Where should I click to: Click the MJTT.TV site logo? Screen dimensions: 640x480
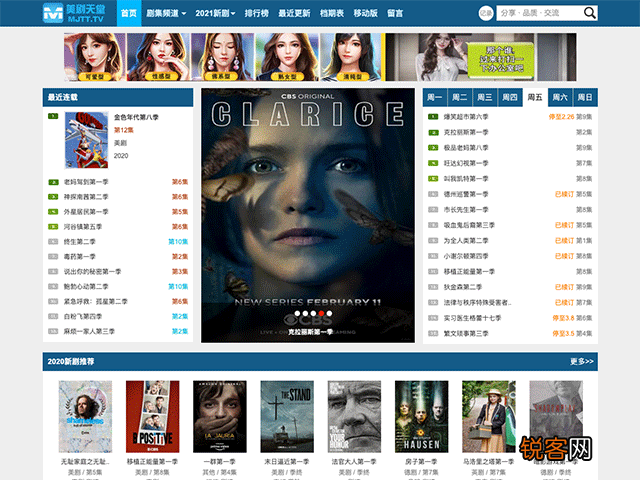click(x=74, y=13)
